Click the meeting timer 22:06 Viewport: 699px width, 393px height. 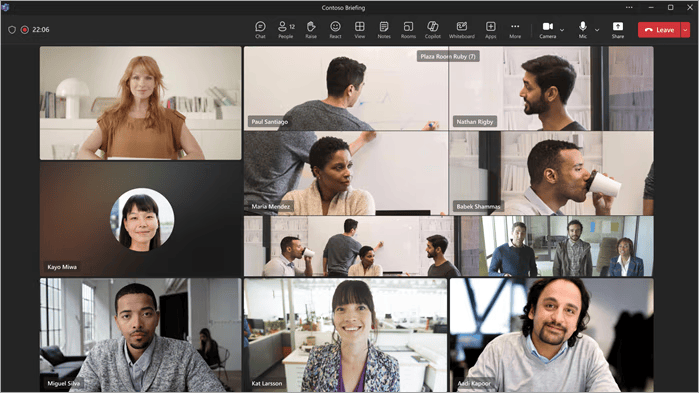click(41, 30)
